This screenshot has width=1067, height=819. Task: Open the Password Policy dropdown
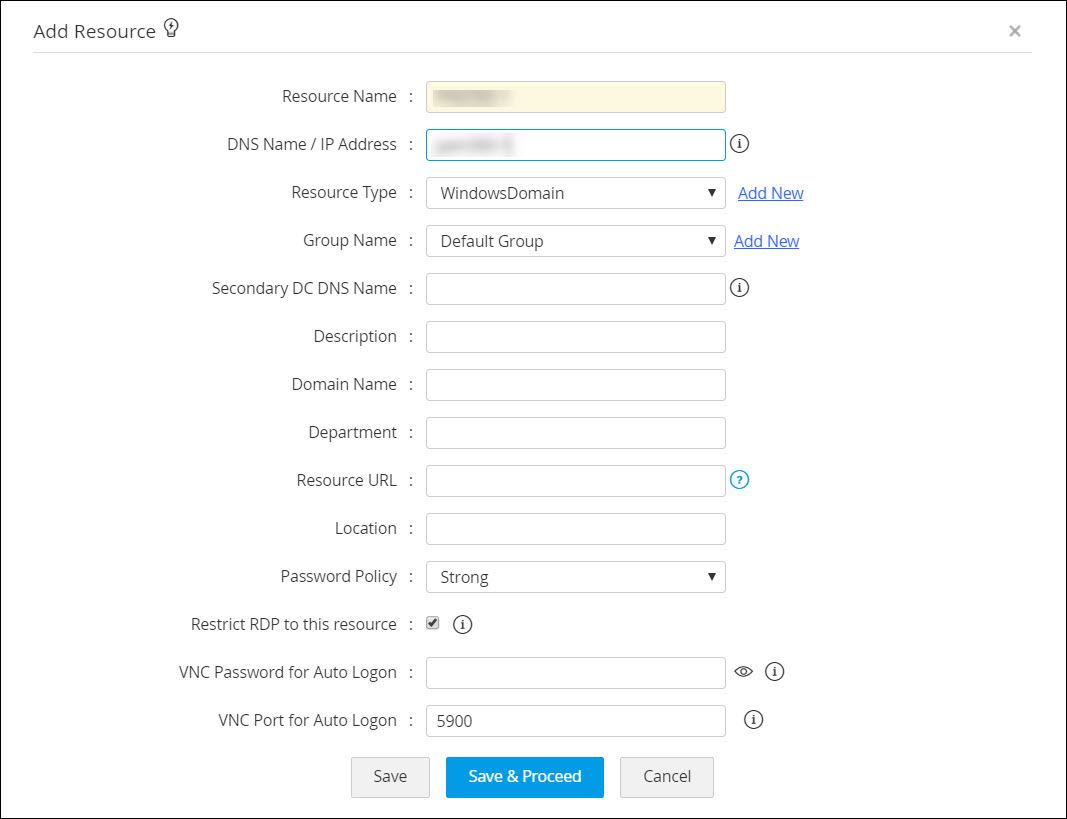point(575,577)
